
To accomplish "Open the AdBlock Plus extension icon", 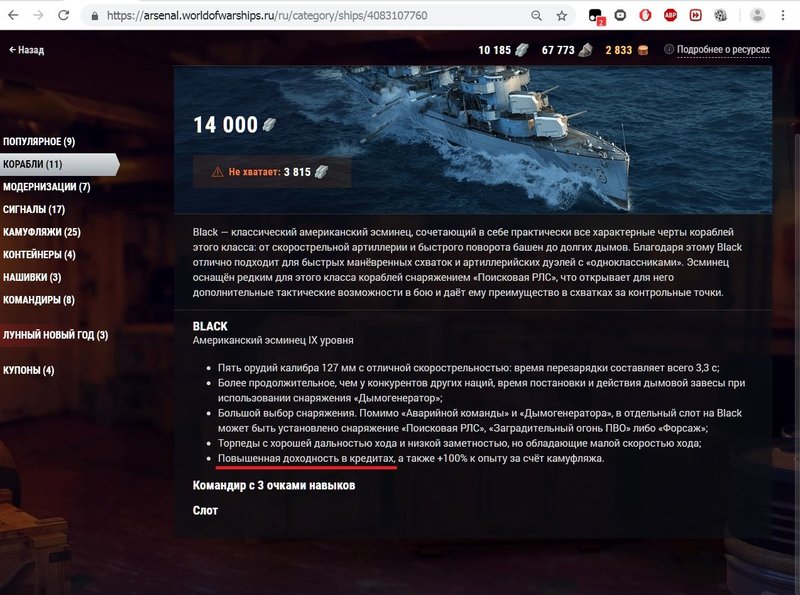I will (670, 15).
